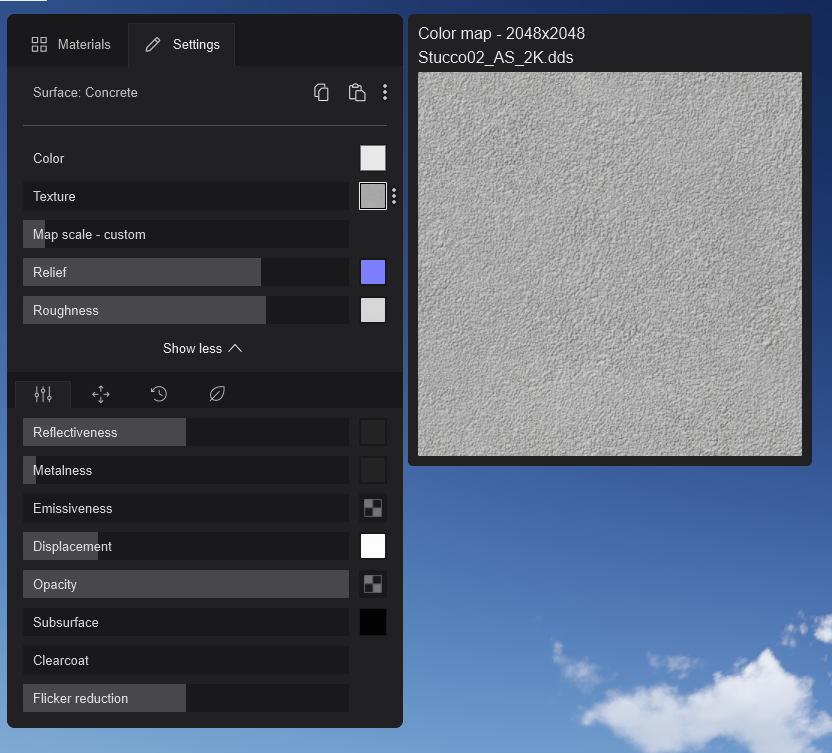The width and height of the screenshot is (832, 753).
Task: Open the surface options kebab menu
Action: 385,92
